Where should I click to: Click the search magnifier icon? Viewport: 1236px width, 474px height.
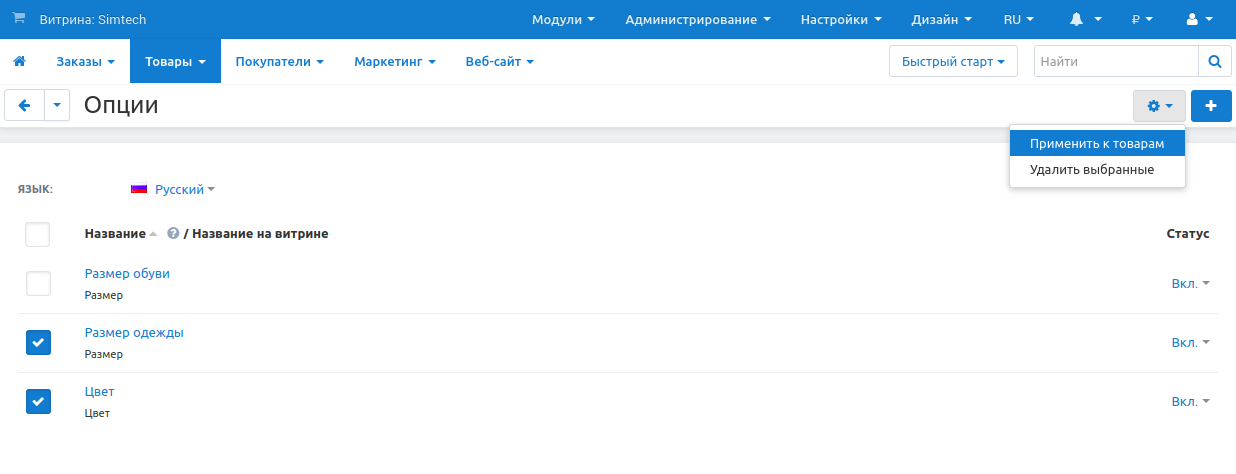tap(1215, 62)
